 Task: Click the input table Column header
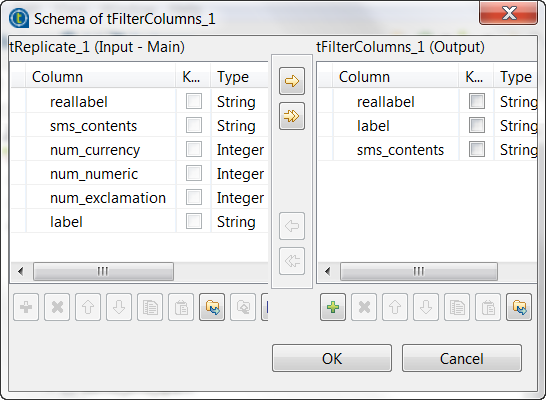coord(100,77)
